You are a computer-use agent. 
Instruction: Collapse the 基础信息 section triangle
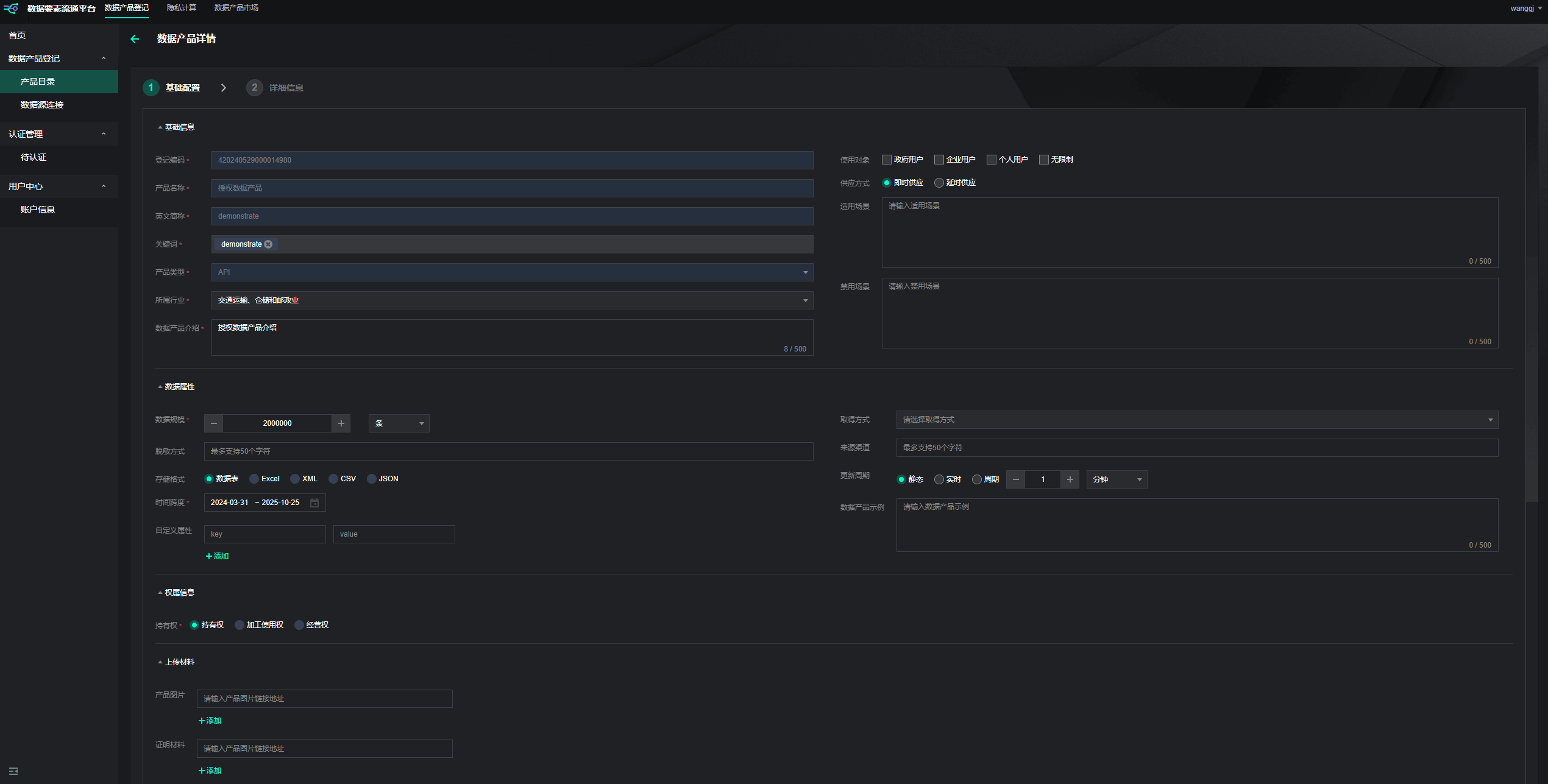click(x=160, y=127)
